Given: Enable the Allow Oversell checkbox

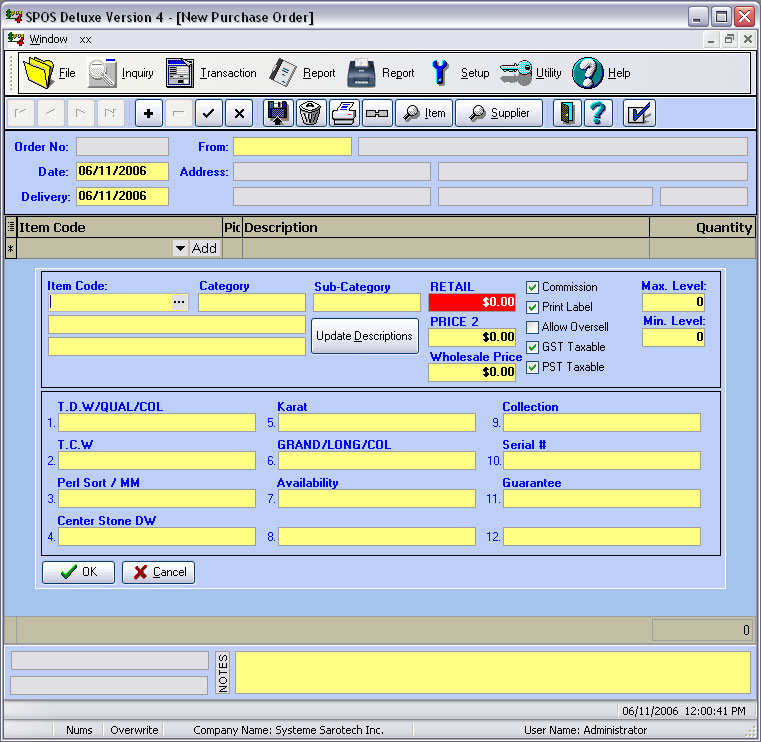Looking at the screenshot, I should point(532,327).
